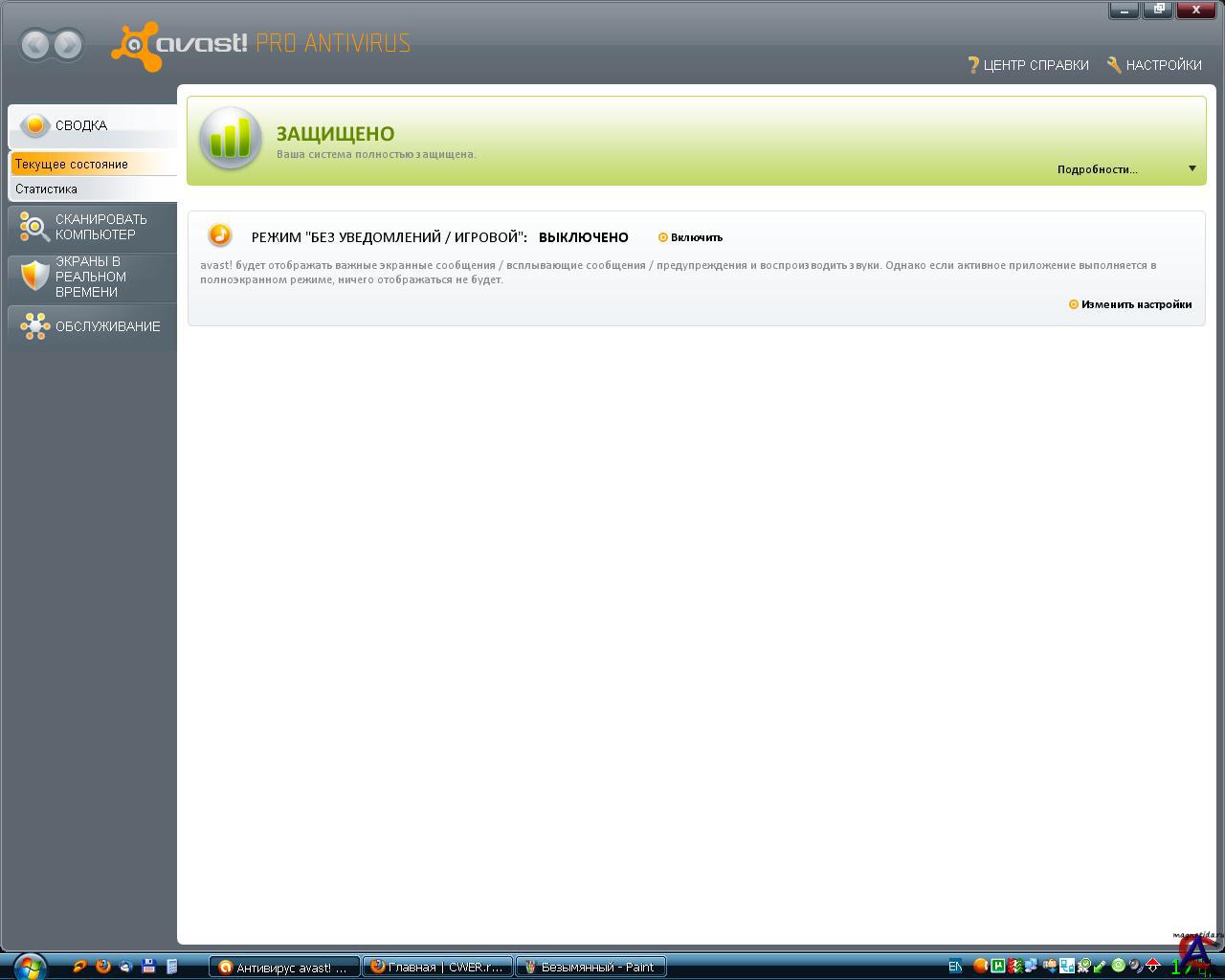Open settings via wrench icon
The height and width of the screenshot is (980, 1225).
tap(1114, 65)
